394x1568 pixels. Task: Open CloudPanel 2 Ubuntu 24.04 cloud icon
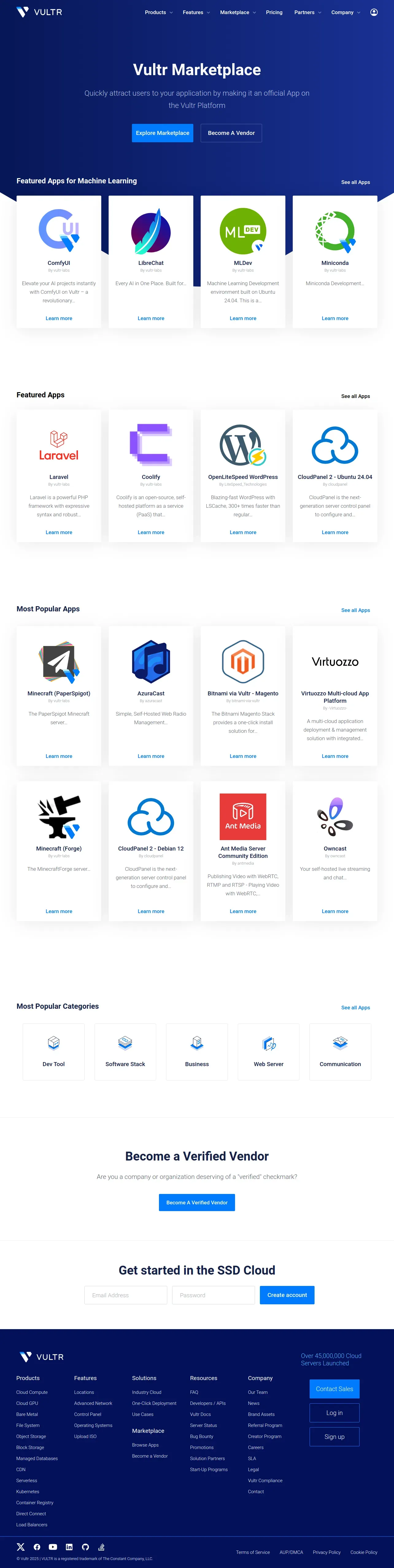click(335, 445)
